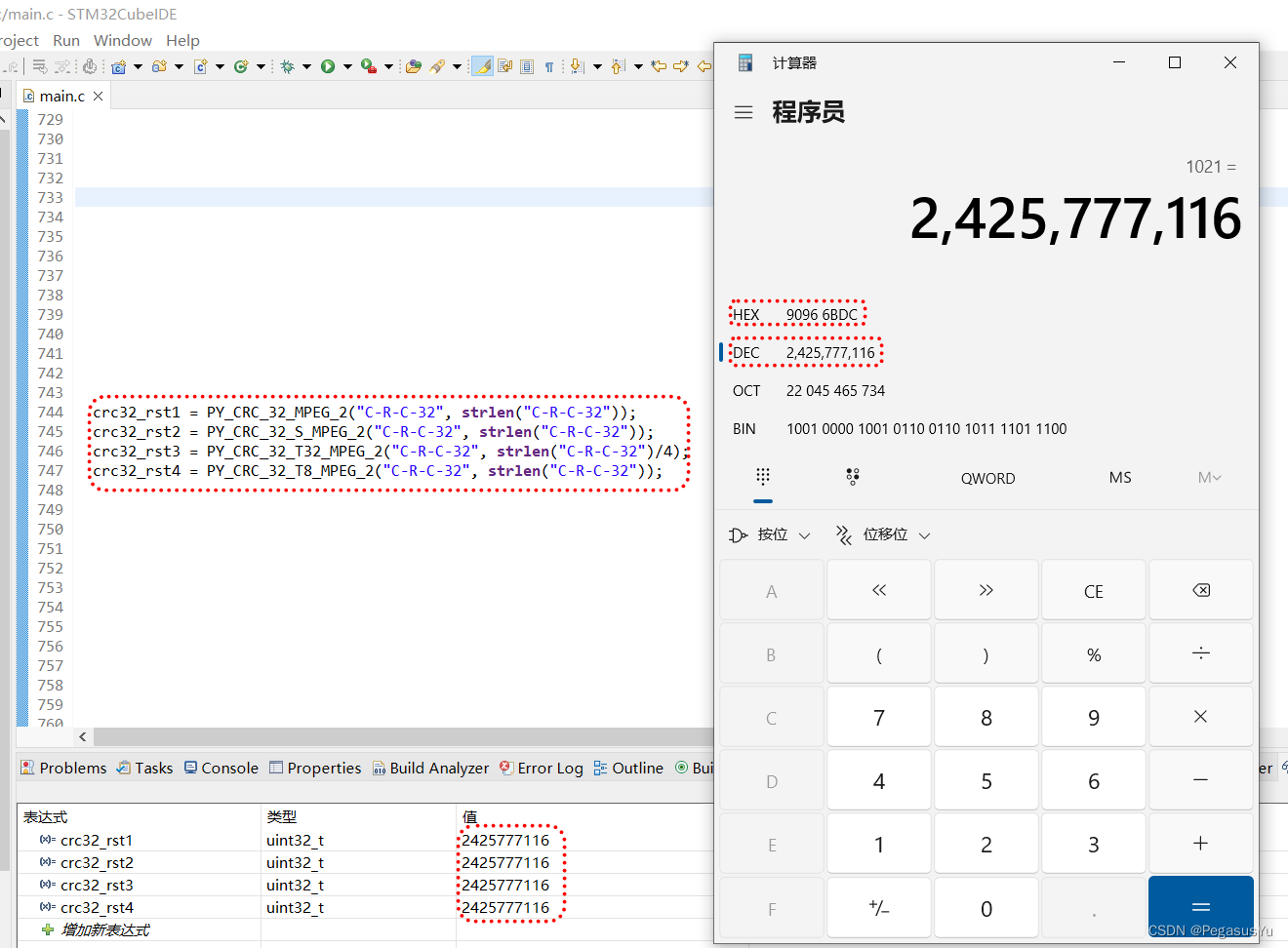Click the Debug bug icon in toolbar
Viewport: 1288px width, 948px height.
pos(288,66)
